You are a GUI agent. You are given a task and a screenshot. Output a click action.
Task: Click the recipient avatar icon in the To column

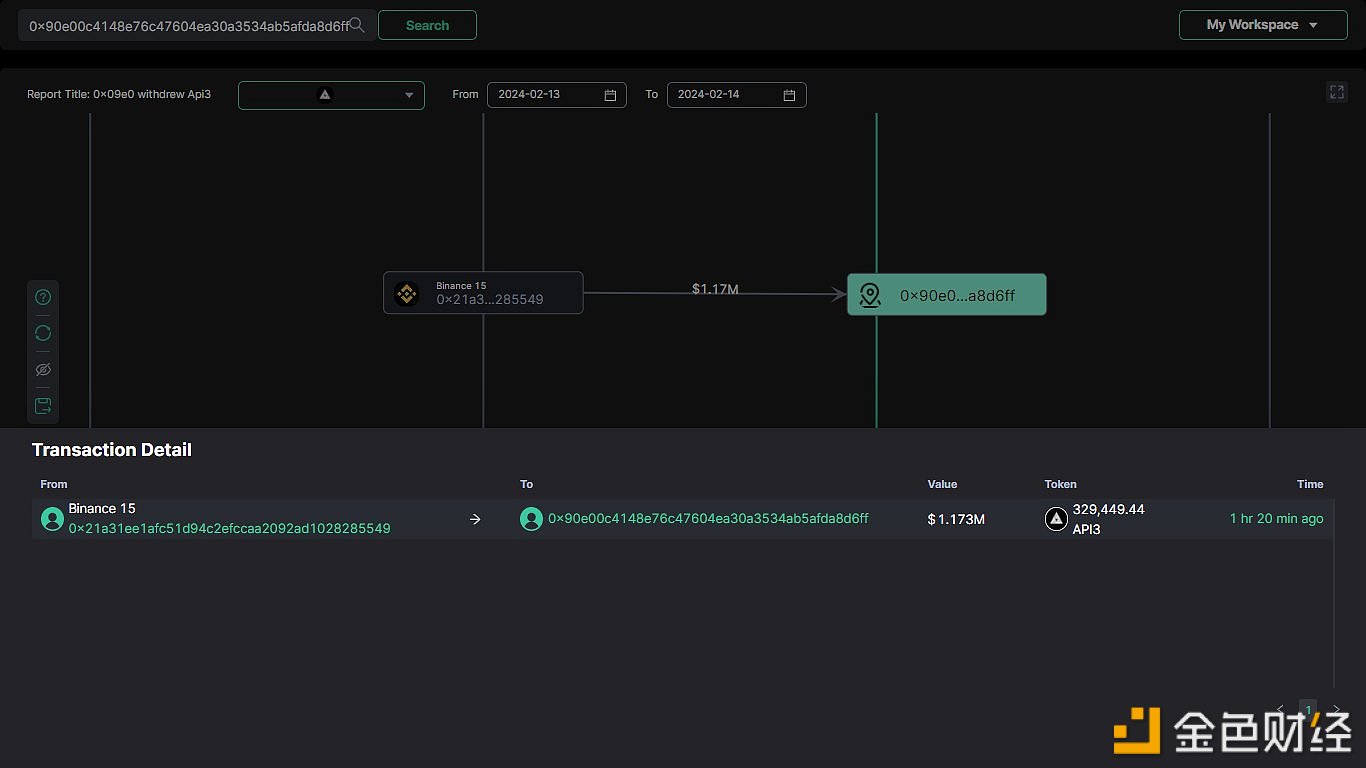(x=531, y=519)
